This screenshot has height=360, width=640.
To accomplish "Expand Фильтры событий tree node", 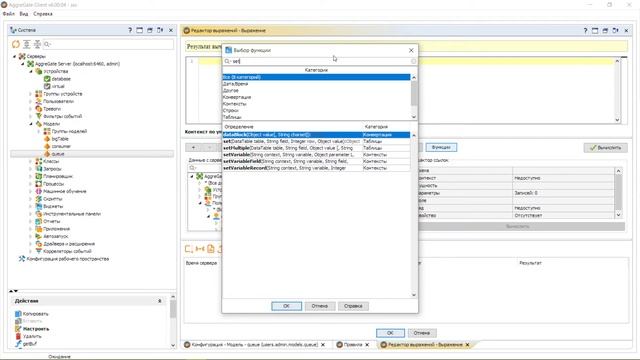I will [x=31, y=116].
